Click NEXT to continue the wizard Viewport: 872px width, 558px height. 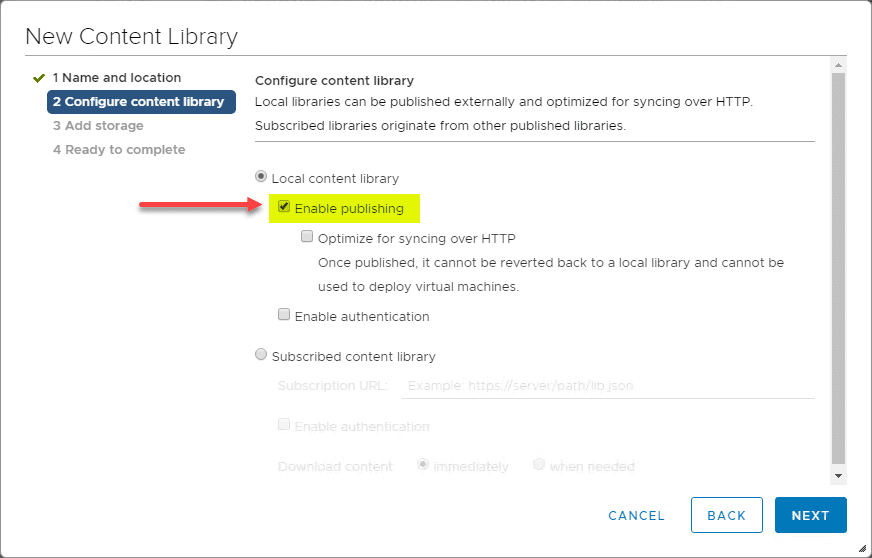[810, 515]
